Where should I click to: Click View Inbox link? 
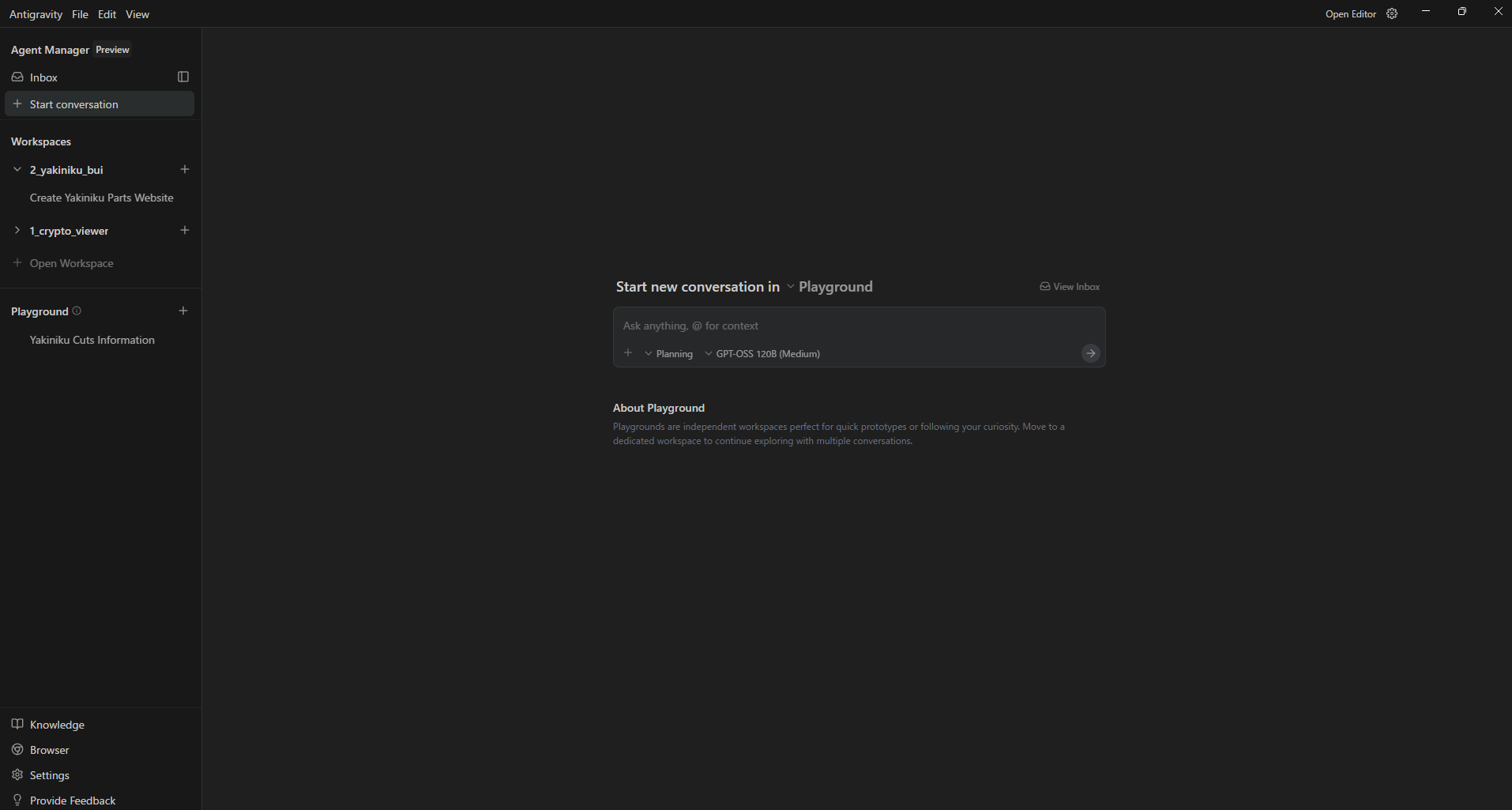click(1070, 287)
